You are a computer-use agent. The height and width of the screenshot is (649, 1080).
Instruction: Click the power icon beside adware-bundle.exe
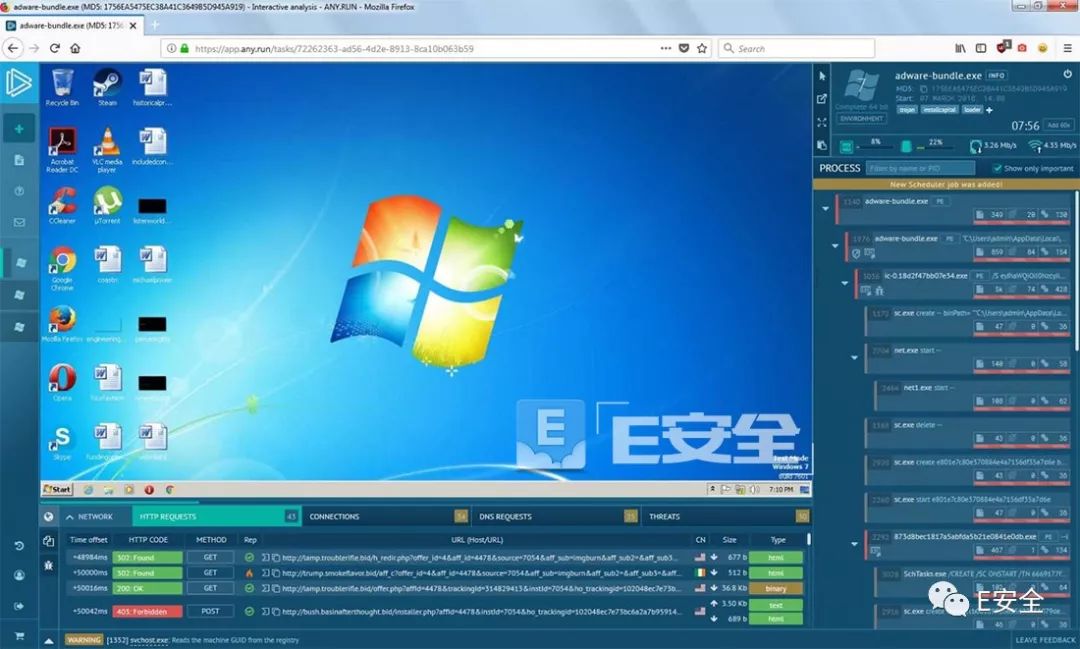point(1067,74)
